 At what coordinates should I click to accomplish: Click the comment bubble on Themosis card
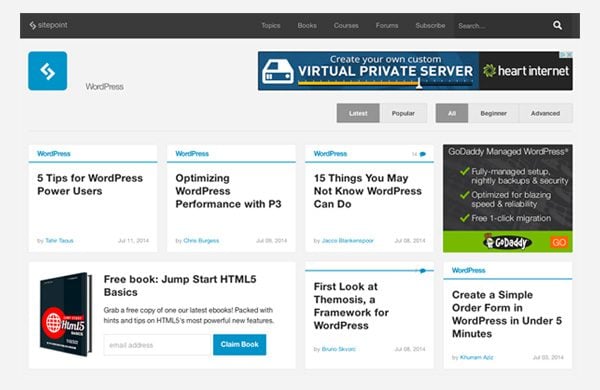[x=422, y=271]
